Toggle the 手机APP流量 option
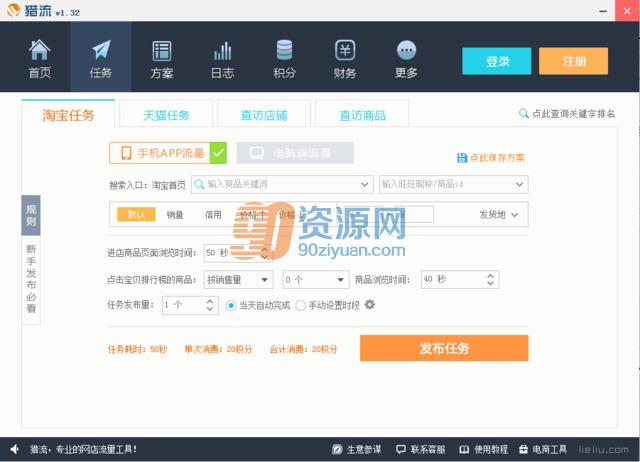This screenshot has width=640, height=462. point(168,153)
